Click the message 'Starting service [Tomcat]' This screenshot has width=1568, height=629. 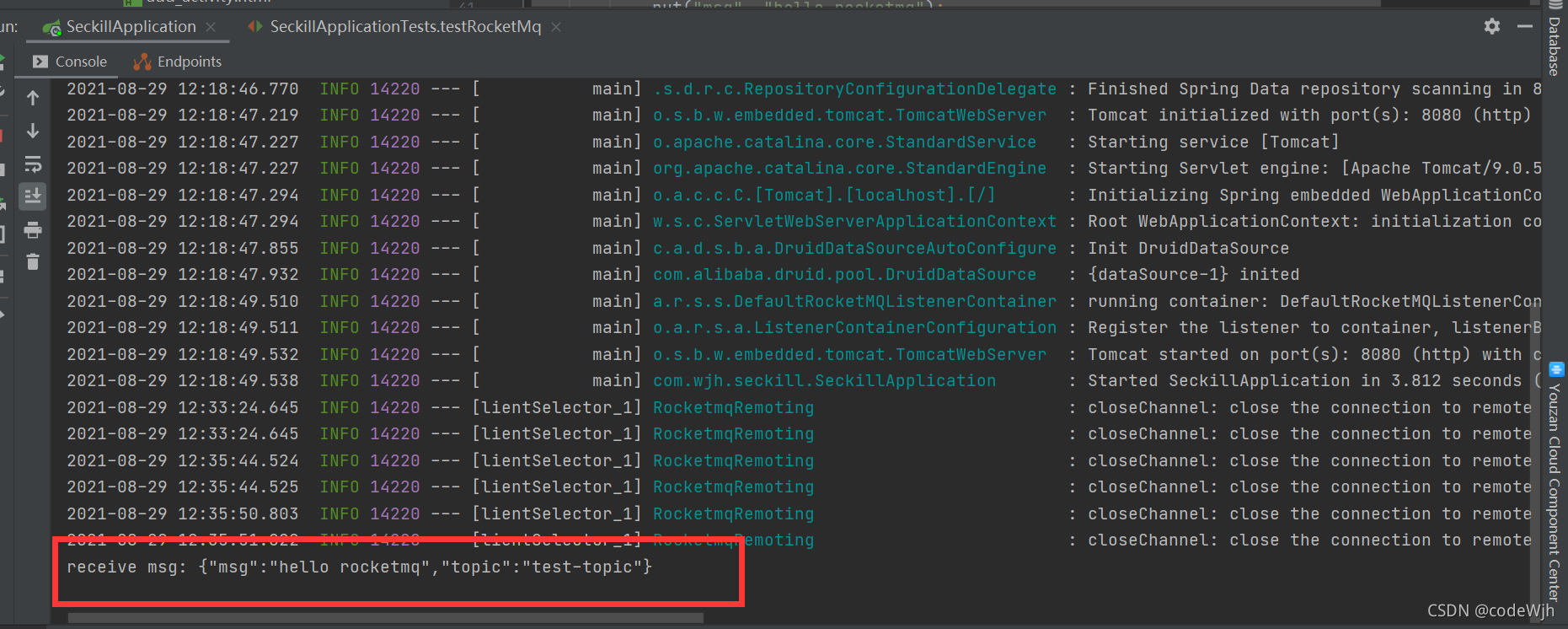click(x=1213, y=142)
